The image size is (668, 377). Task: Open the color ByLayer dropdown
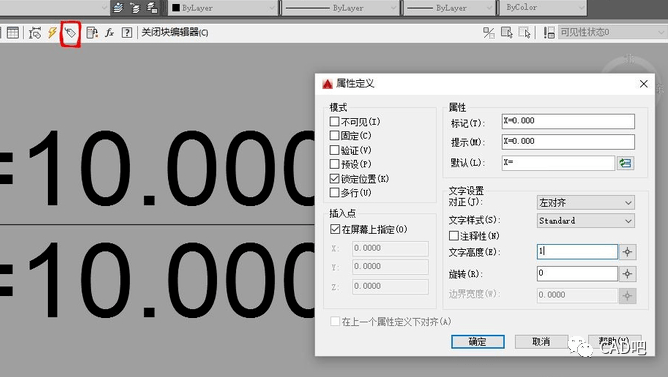[223, 8]
